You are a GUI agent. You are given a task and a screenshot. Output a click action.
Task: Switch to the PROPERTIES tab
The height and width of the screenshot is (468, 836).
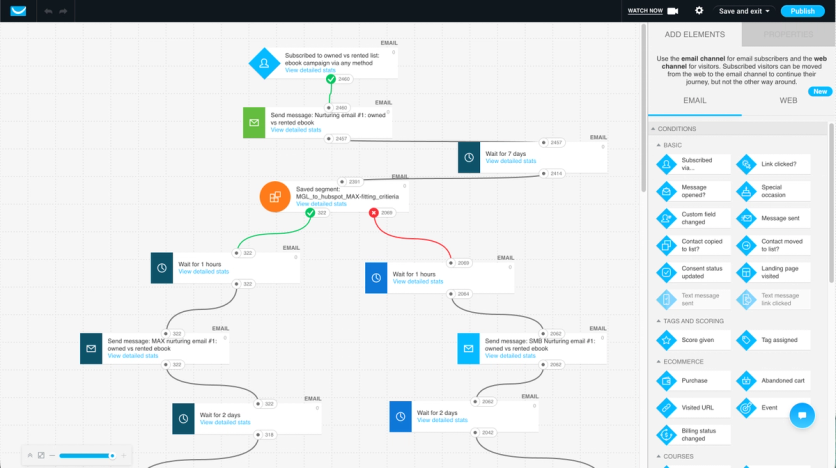point(788,35)
